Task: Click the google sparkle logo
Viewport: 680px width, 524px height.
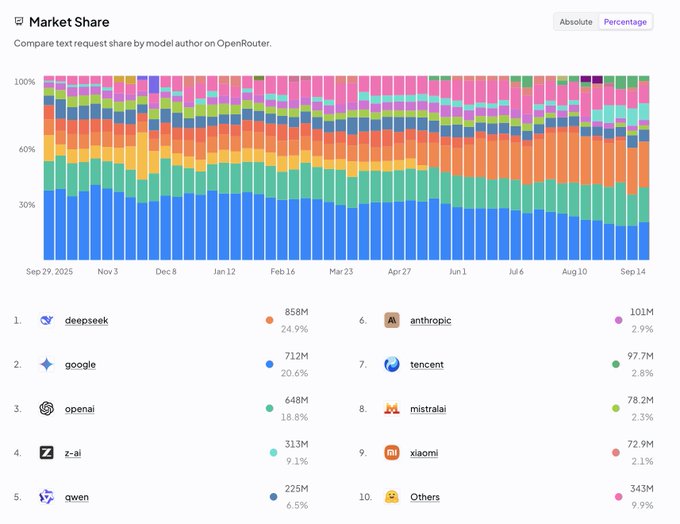Action: pyautogui.click(x=46, y=364)
